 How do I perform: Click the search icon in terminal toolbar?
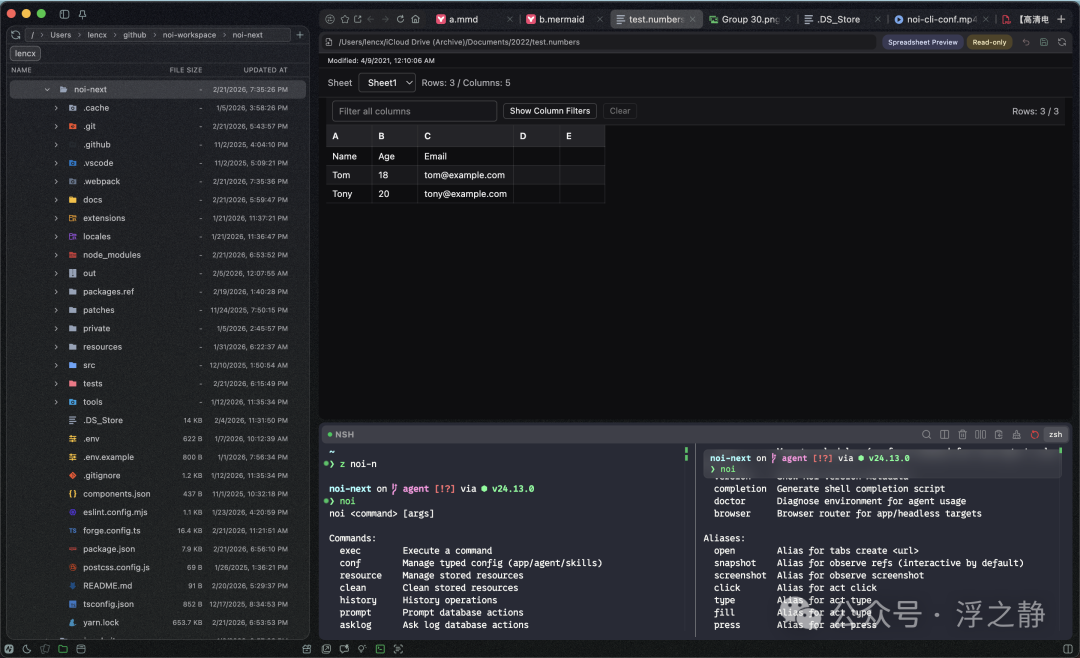pos(926,435)
